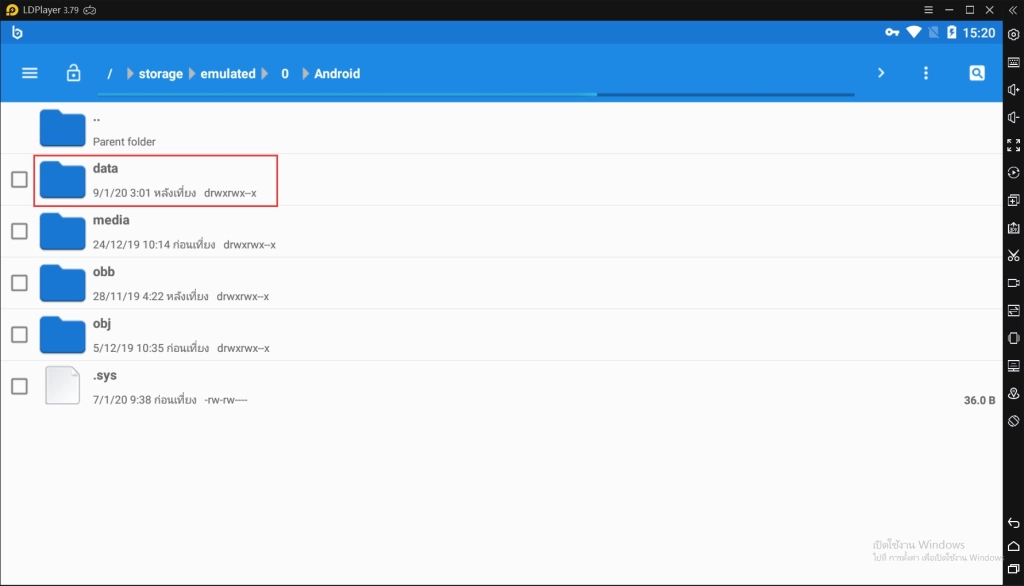Click the Android recent apps icon
Screen dimensions: 1024x586
[1014, 569]
